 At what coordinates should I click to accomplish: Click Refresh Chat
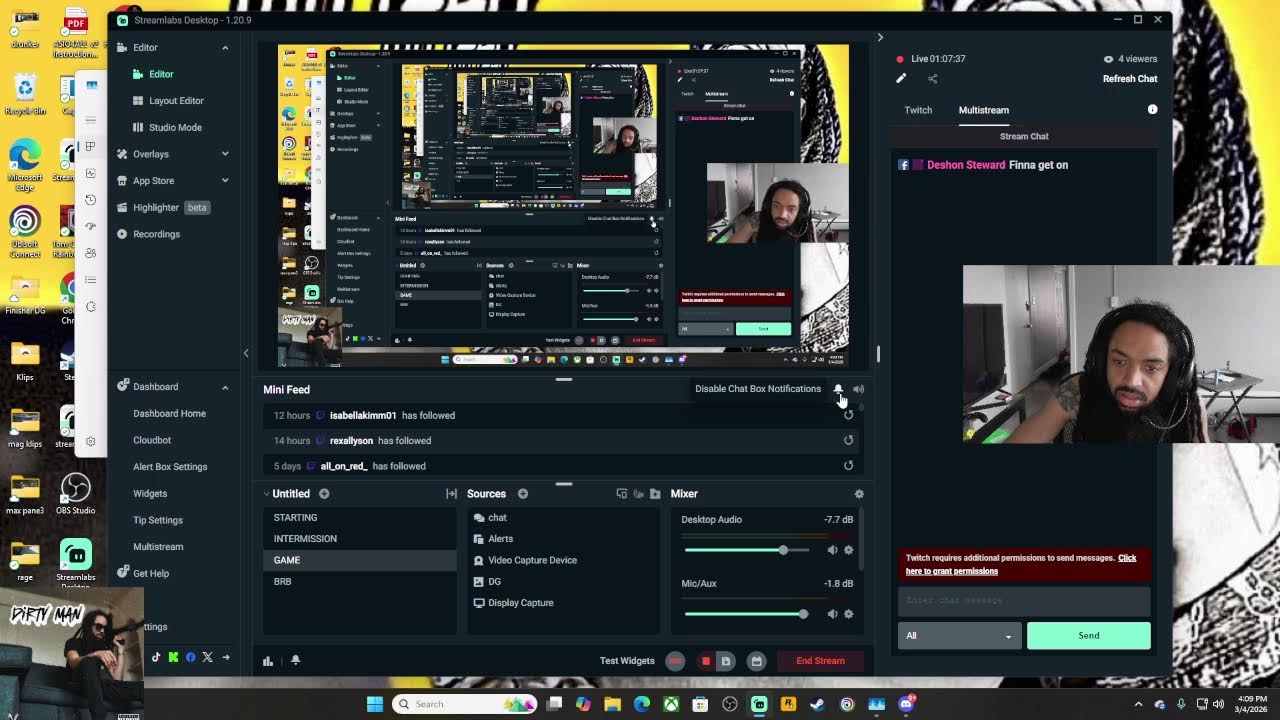[1130, 79]
